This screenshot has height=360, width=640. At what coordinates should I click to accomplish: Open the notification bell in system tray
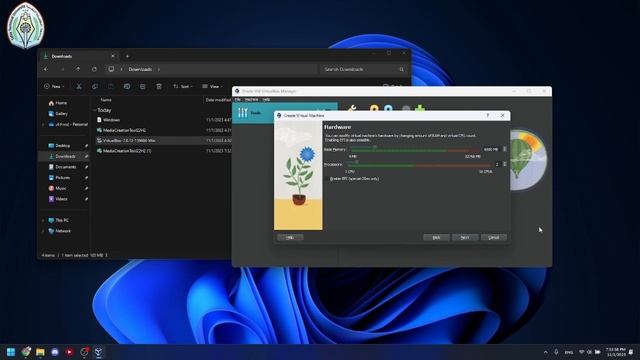tap(631, 352)
